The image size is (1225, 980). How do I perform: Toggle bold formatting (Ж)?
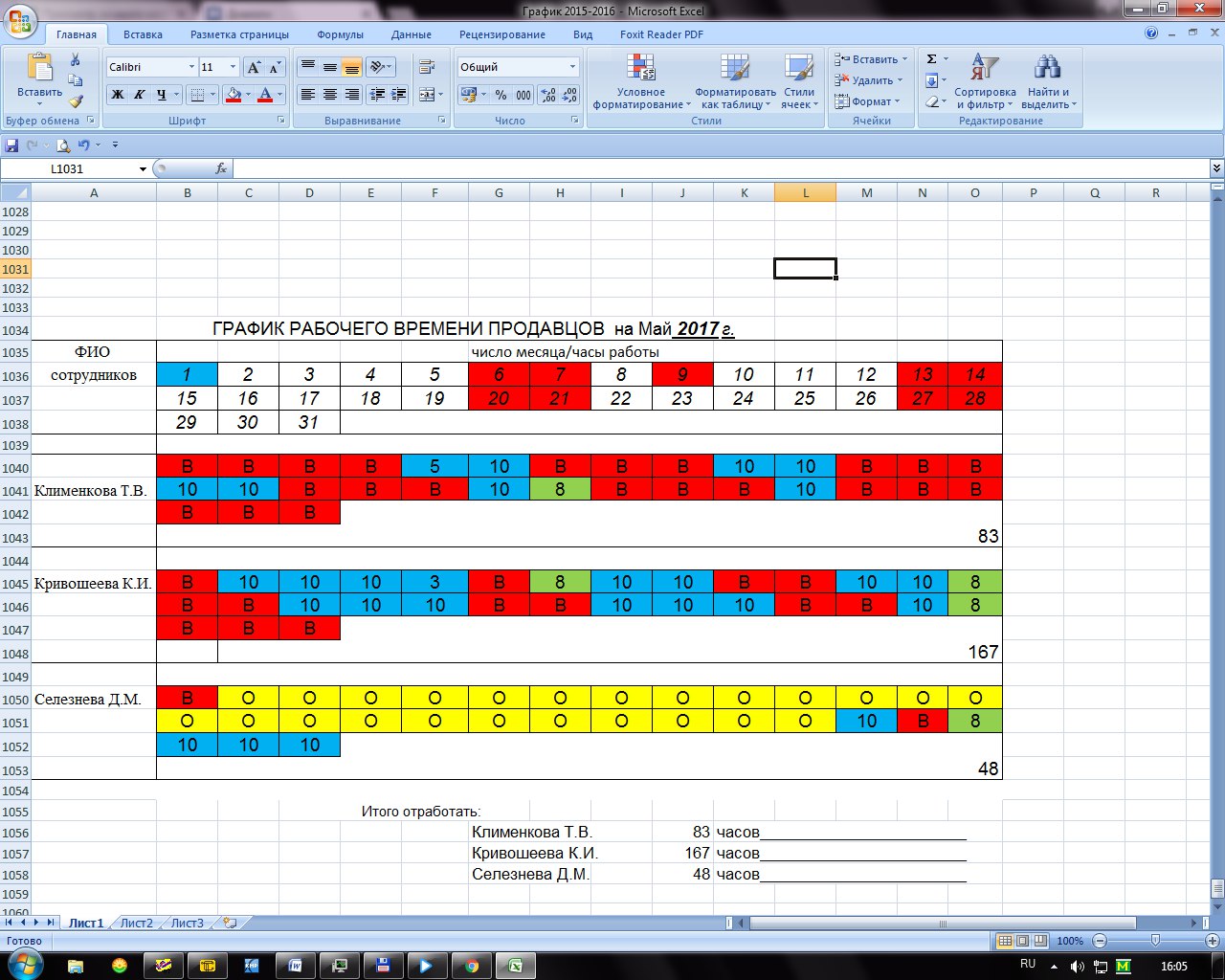point(118,95)
